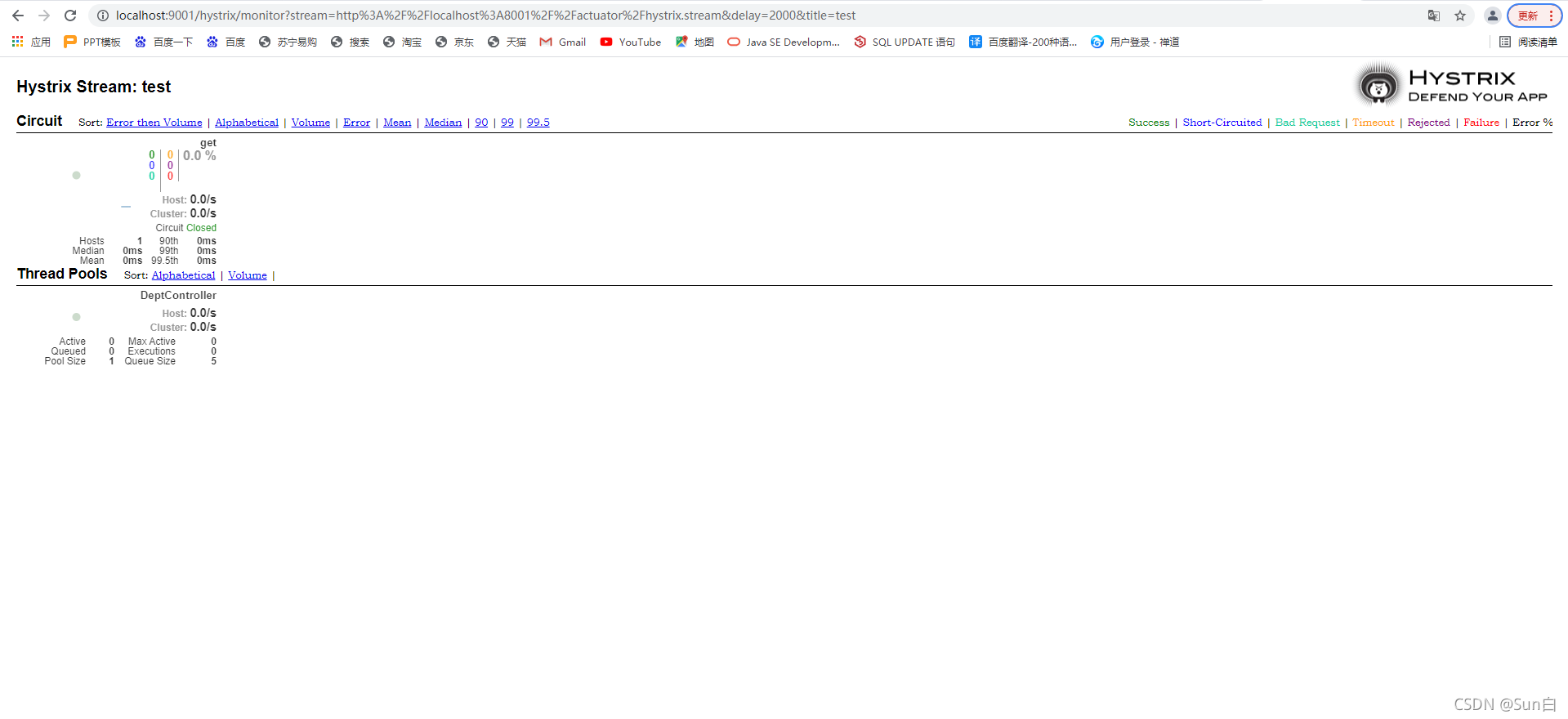Open the 苏宁易购 bookmark
The height and width of the screenshot is (719, 1568).
click(x=288, y=42)
